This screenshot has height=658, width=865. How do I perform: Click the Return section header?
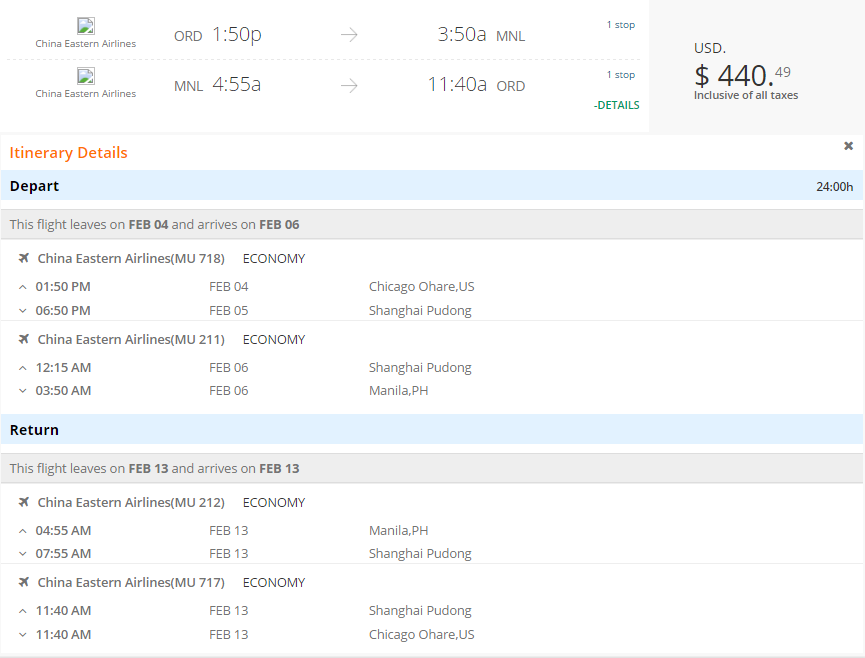(432, 430)
